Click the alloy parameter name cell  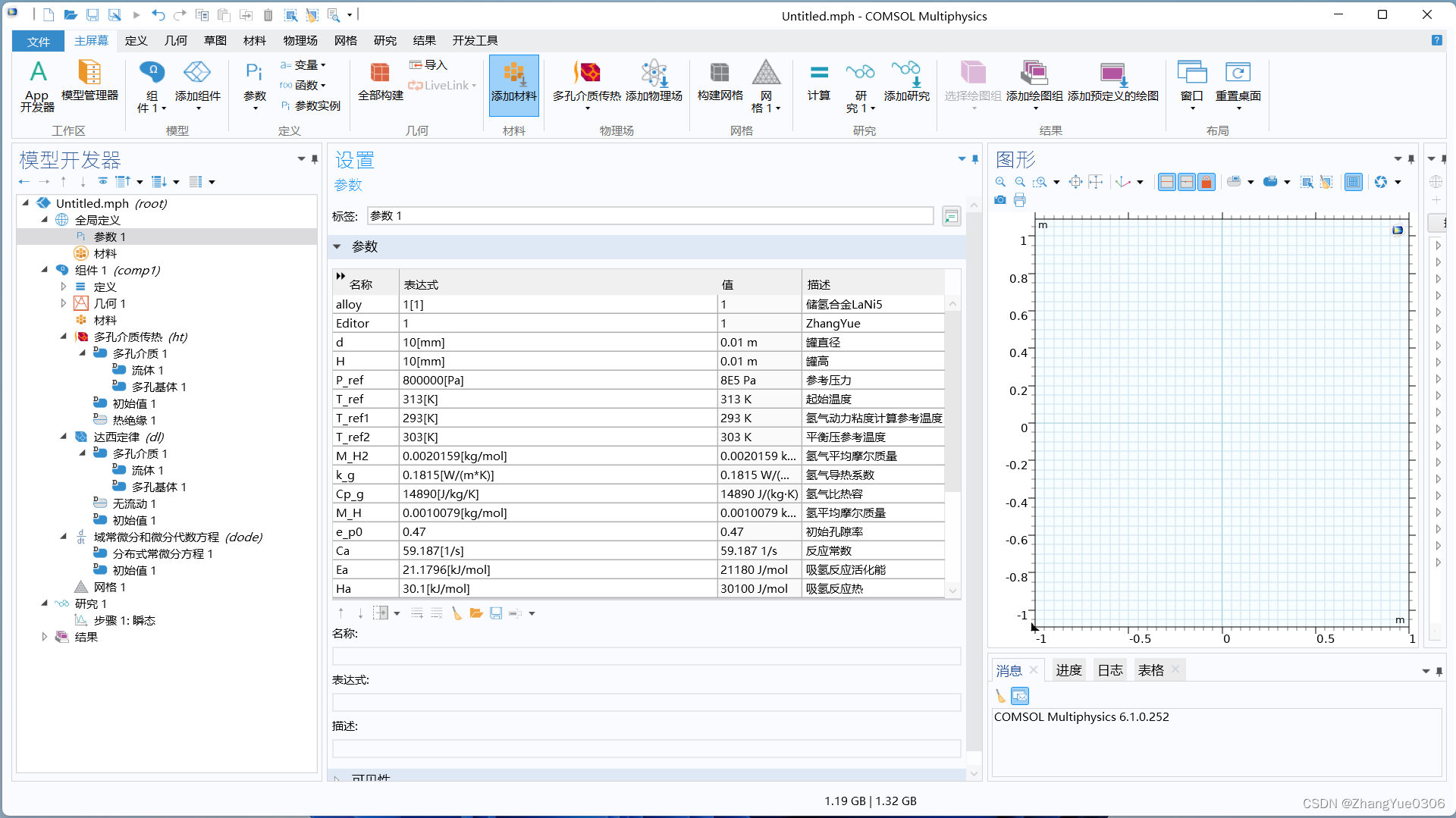coord(366,304)
